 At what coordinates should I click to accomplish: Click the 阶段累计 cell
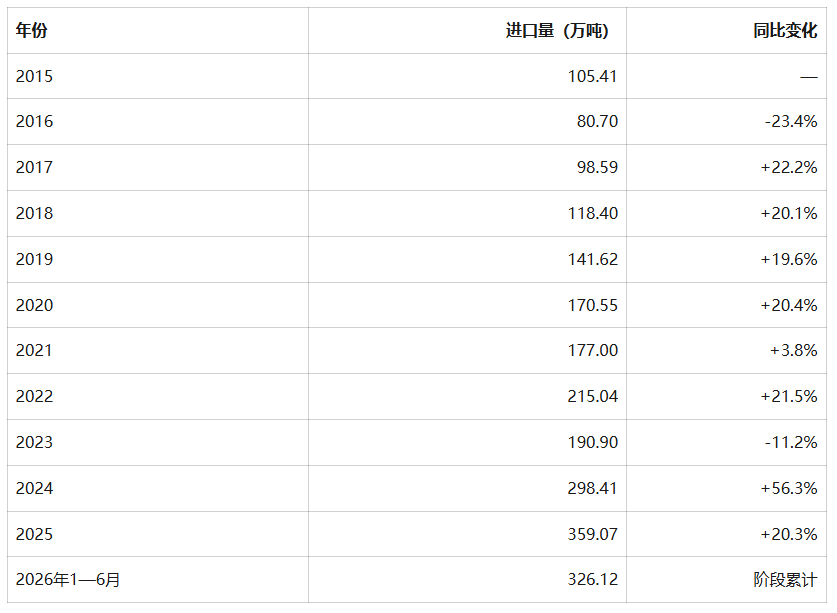coord(785,579)
